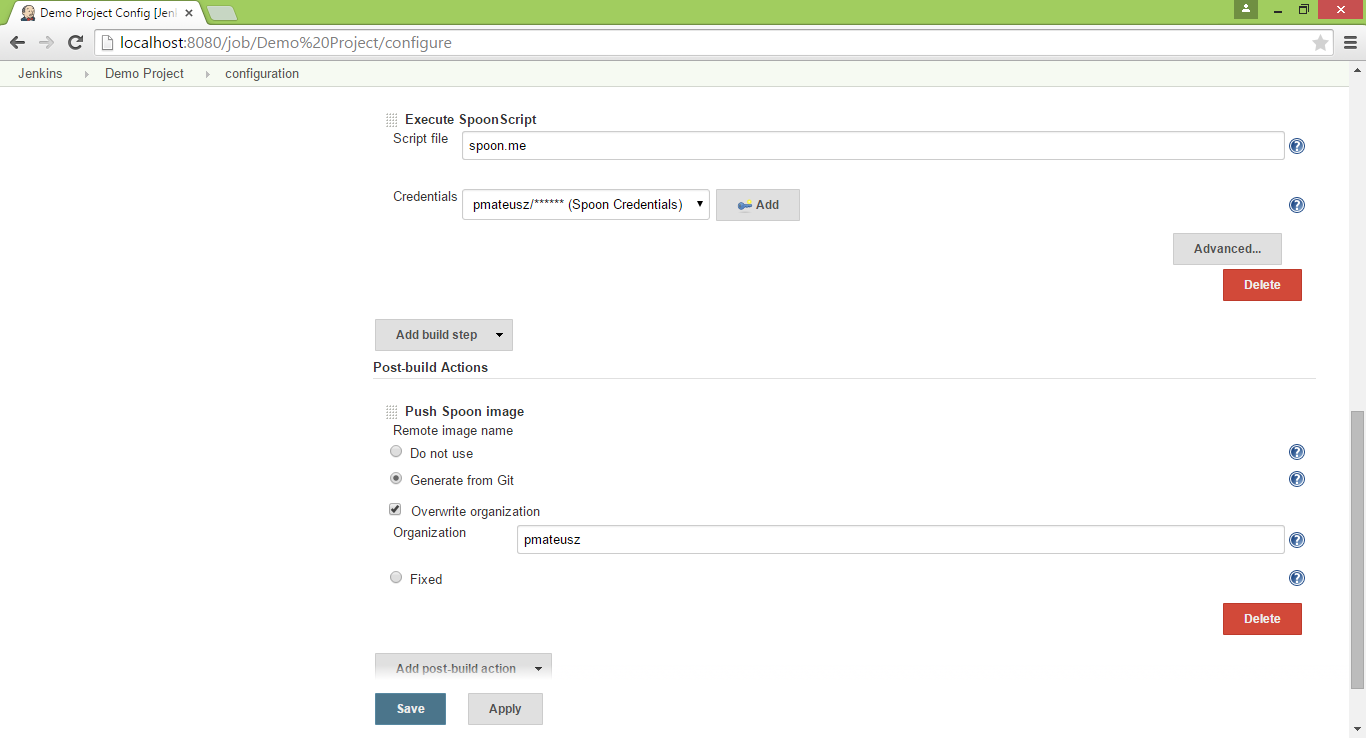This screenshot has width=1366, height=738.
Task: Open help for Organization field
Action: point(1297,540)
